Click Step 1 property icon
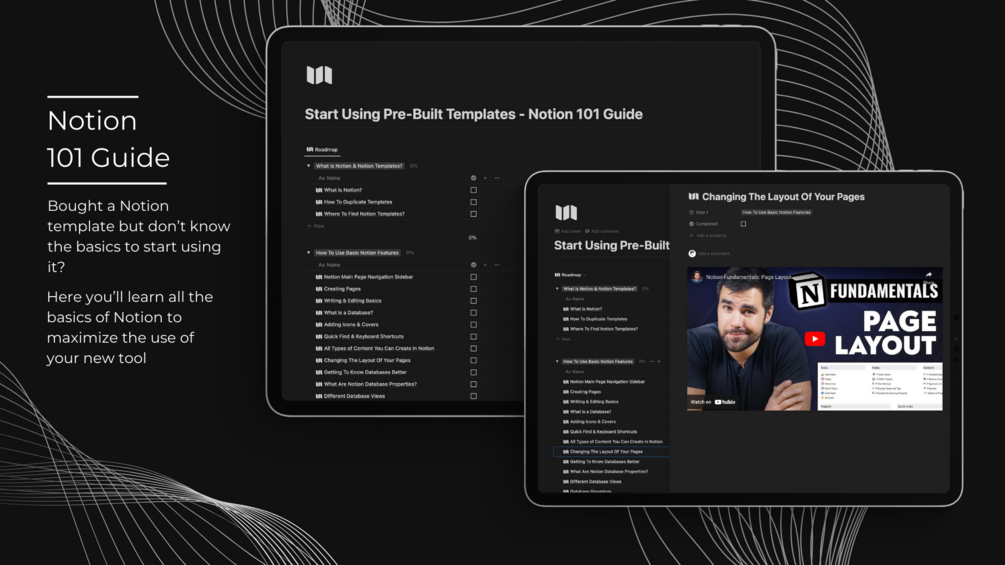1005x565 pixels. tap(692, 212)
